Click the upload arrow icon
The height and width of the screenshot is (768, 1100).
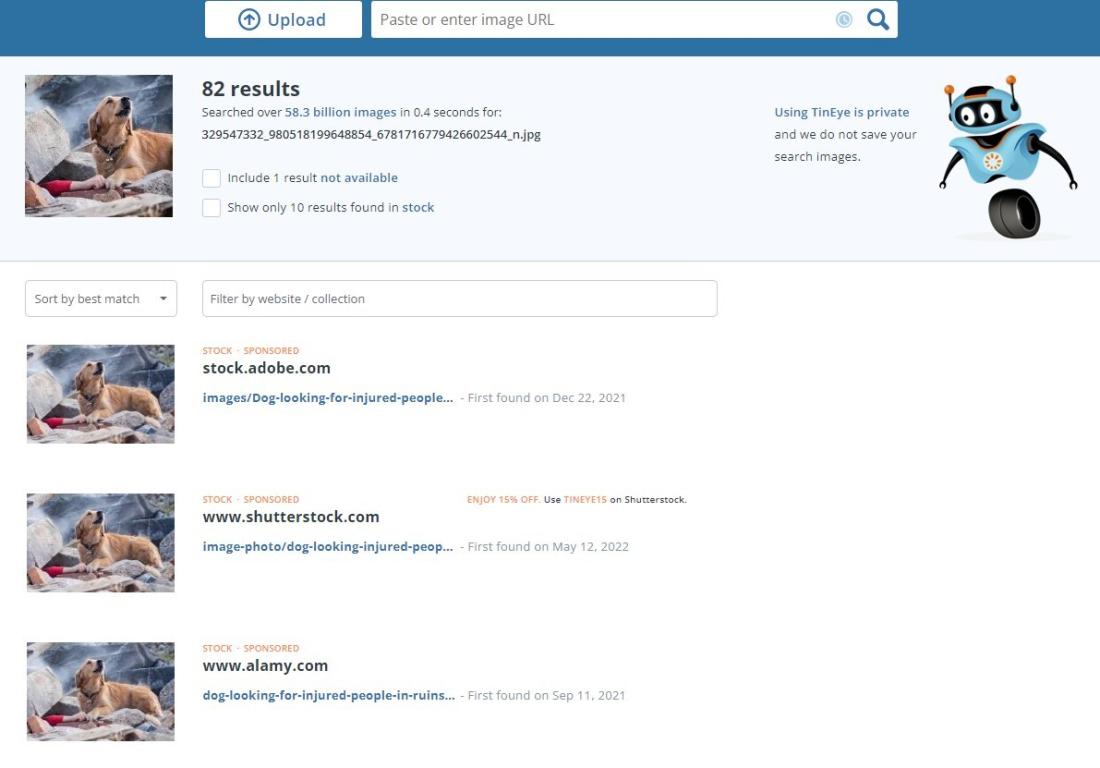pos(248,20)
